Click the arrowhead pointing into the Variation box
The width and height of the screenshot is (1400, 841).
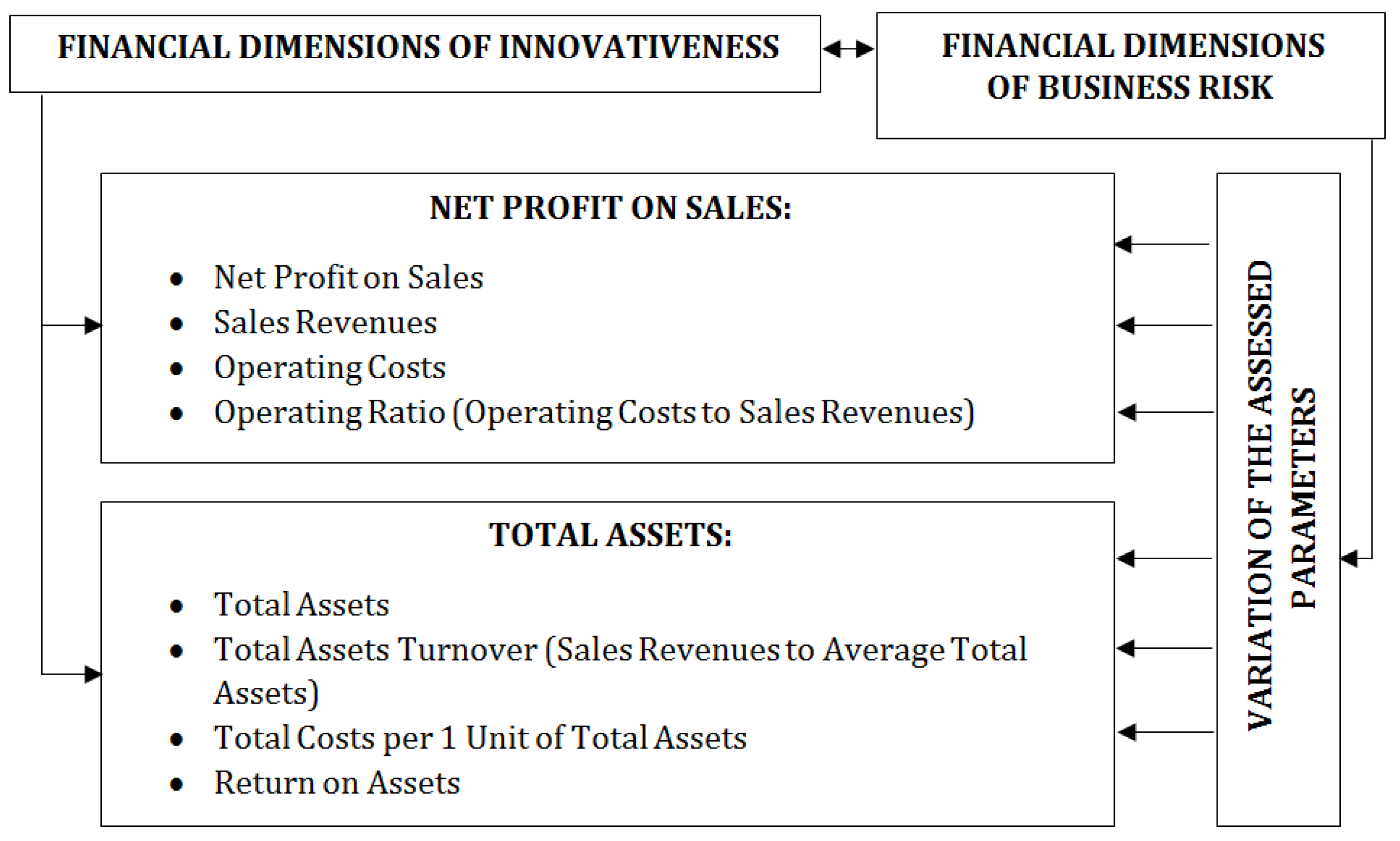pos(1350,558)
